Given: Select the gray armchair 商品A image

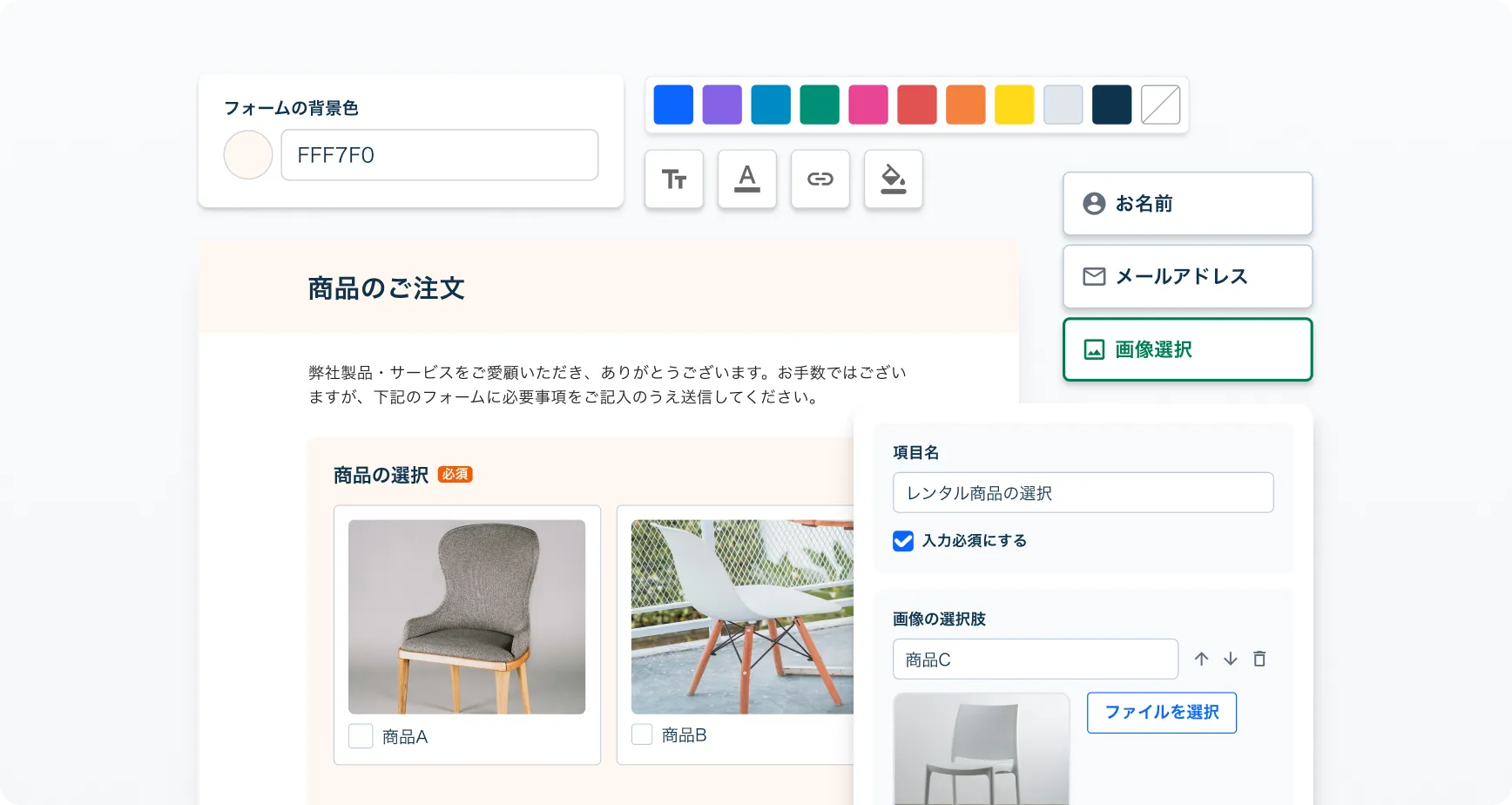Looking at the screenshot, I should point(467,617).
